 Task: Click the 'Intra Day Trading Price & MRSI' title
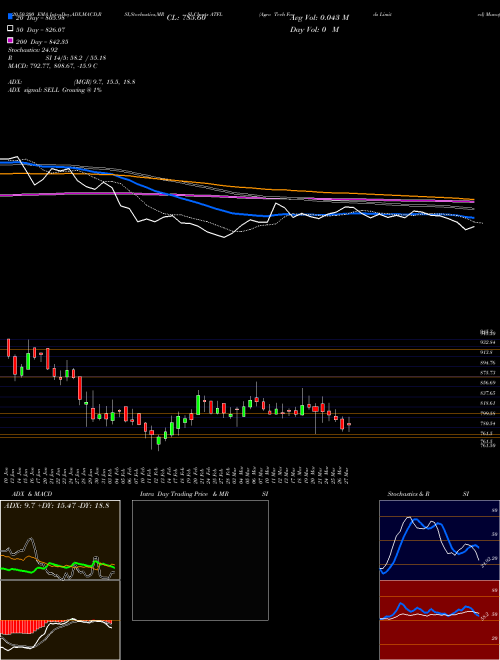click(204, 494)
